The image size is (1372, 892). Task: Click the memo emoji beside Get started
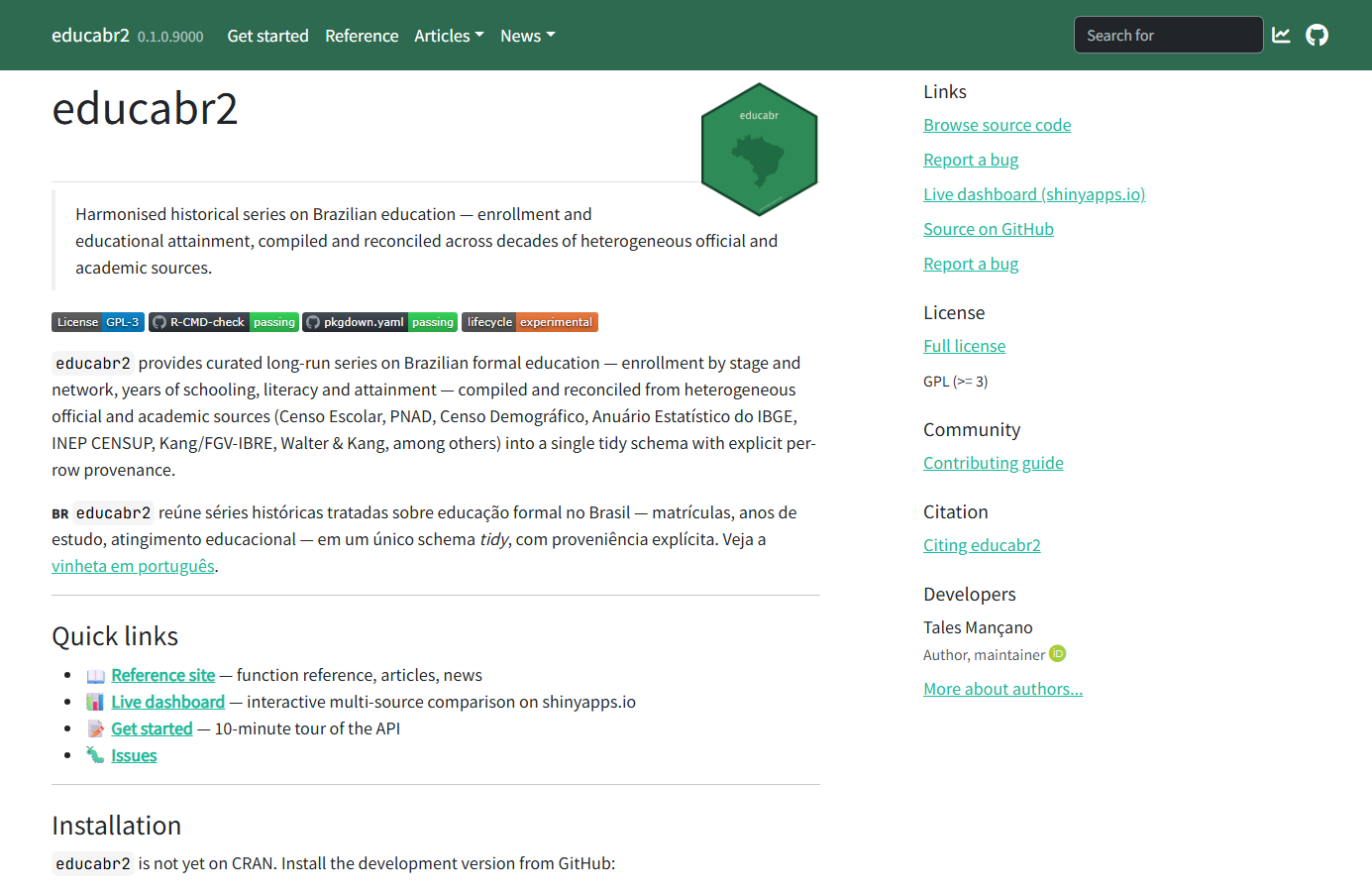click(x=96, y=729)
